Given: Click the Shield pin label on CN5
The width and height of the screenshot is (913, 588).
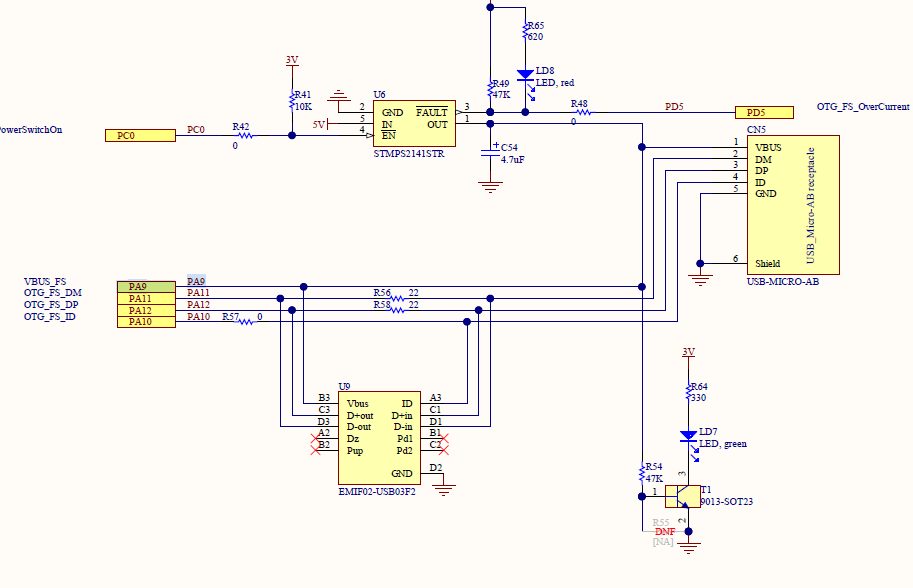Looking at the screenshot, I should [x=767, y=263].
